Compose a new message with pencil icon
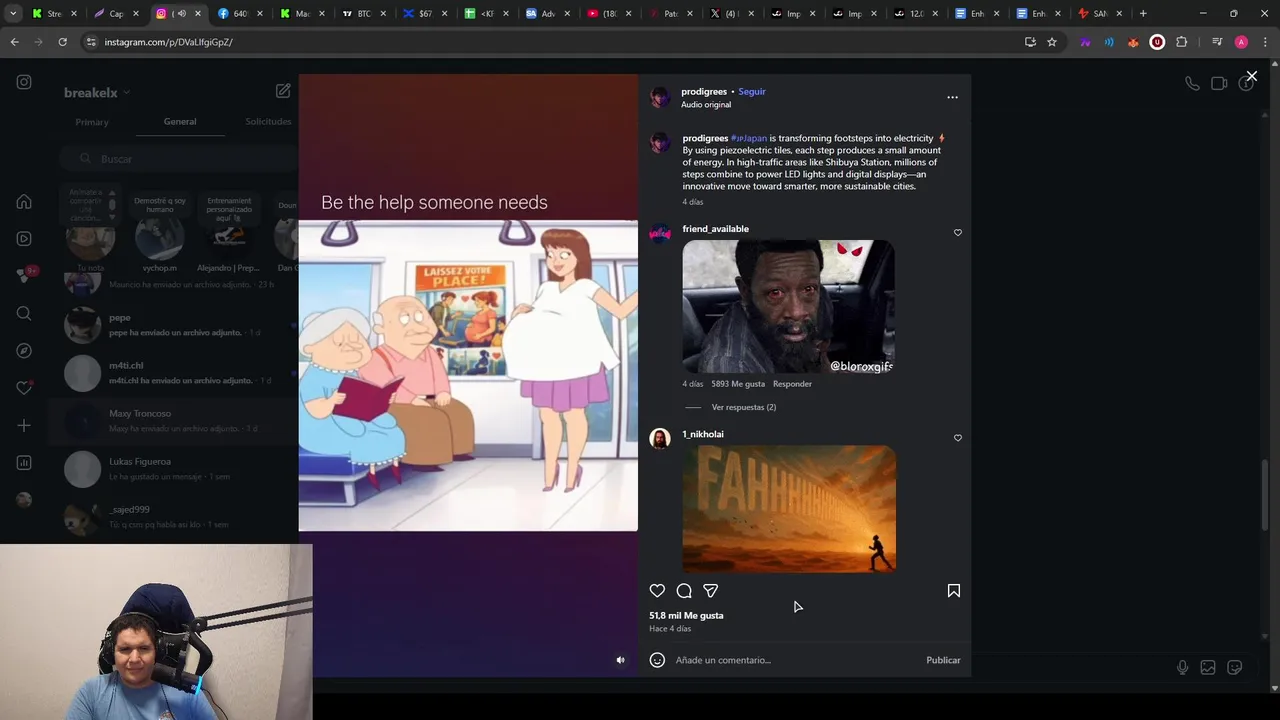 283,91
